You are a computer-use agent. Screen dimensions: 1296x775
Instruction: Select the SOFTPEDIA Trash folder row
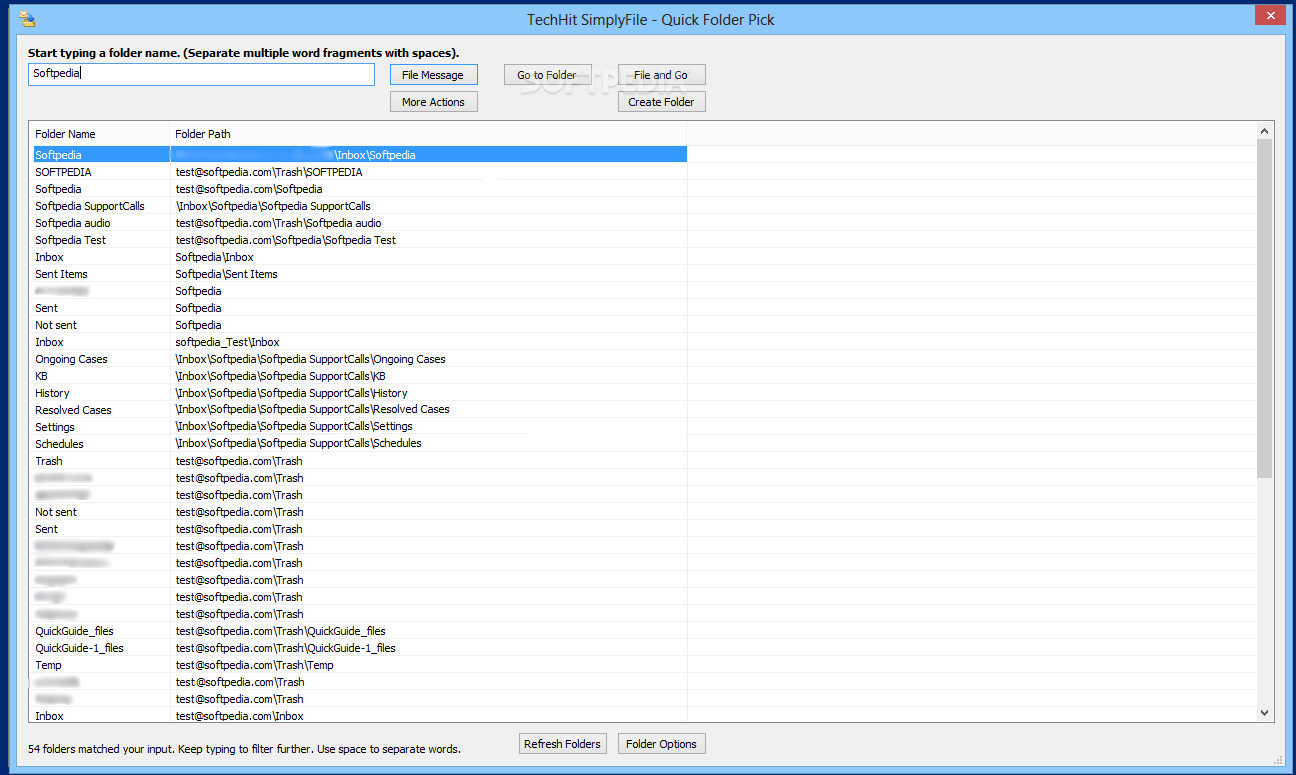pyautogui.click(x=359, y=172)
